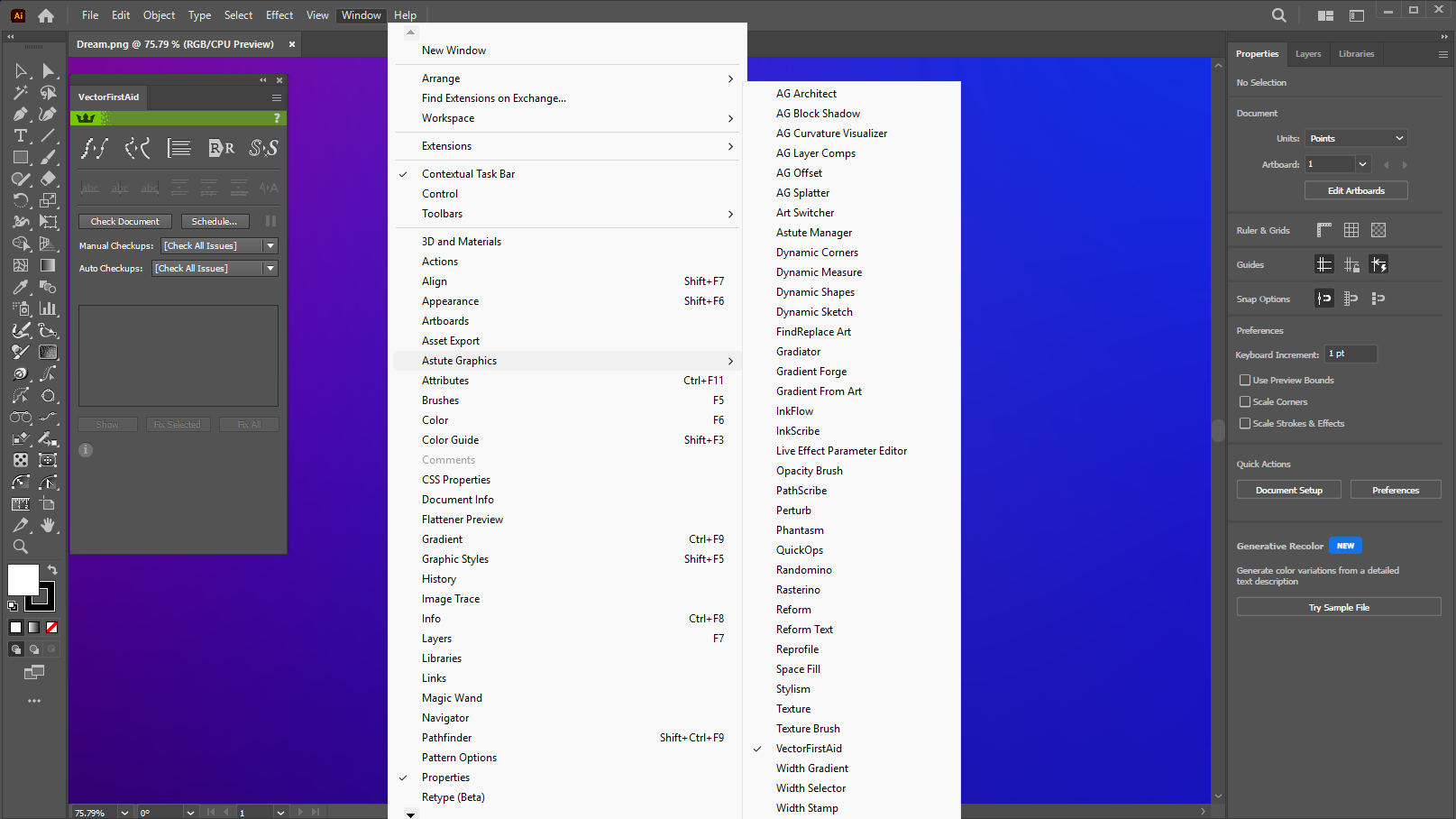Click the rotation angle field in status bar
The width and height of the screenshot is (1456, 819).
tap(160, 813)
